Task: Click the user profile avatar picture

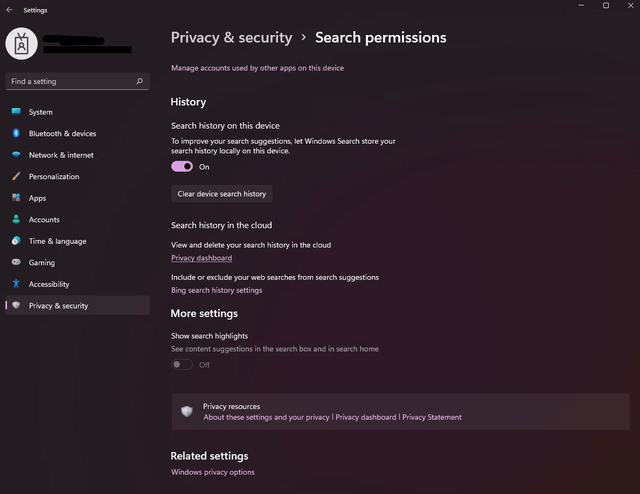Action: (21, 44)
